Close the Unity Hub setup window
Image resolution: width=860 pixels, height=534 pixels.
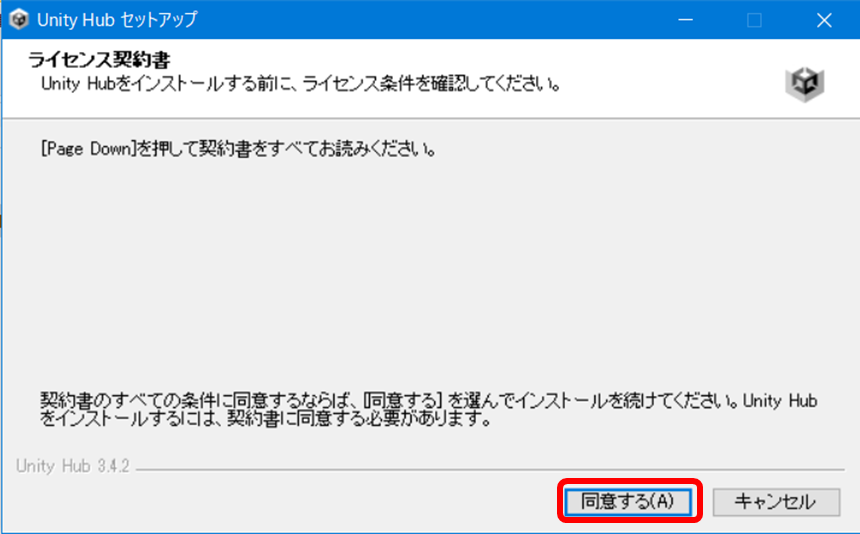pyautogui.click(x=823, y=20)
